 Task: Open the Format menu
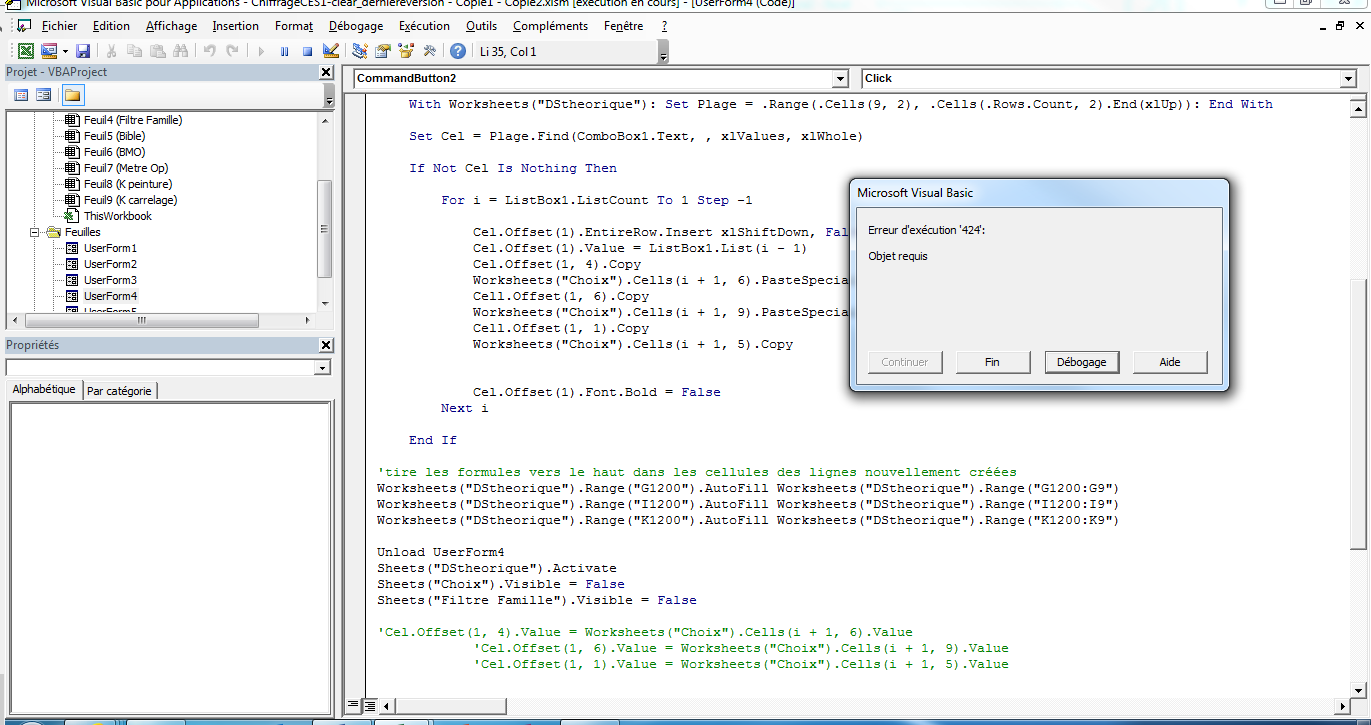click(x=294, y=26)
